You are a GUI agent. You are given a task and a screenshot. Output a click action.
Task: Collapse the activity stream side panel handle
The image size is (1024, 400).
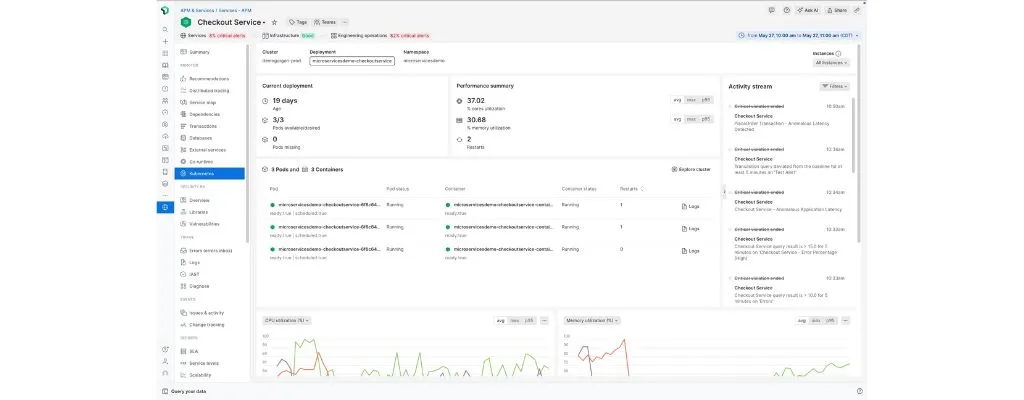point(724,192)
